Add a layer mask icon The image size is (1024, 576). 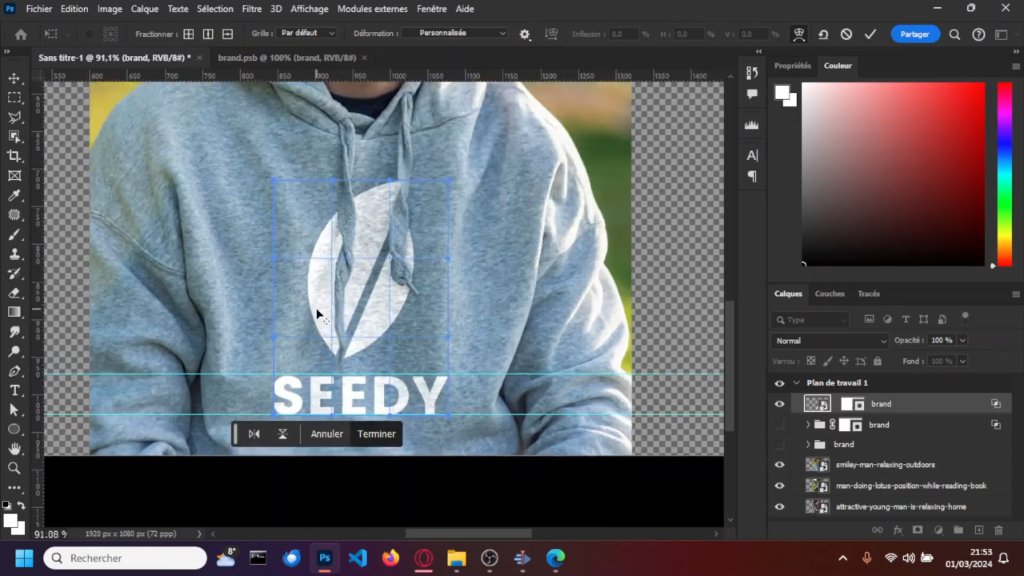tap(918, 530)
